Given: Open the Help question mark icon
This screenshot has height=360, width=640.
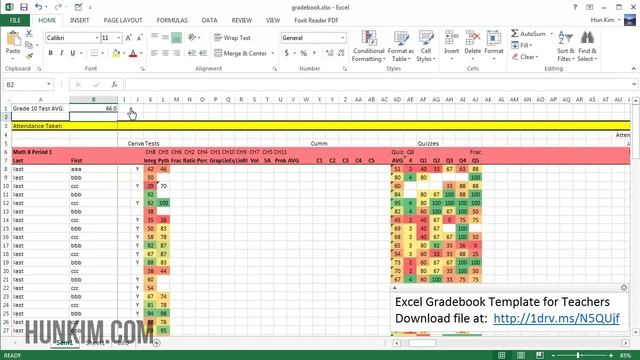Looking at the screenshot, I should tap(575, 7).
